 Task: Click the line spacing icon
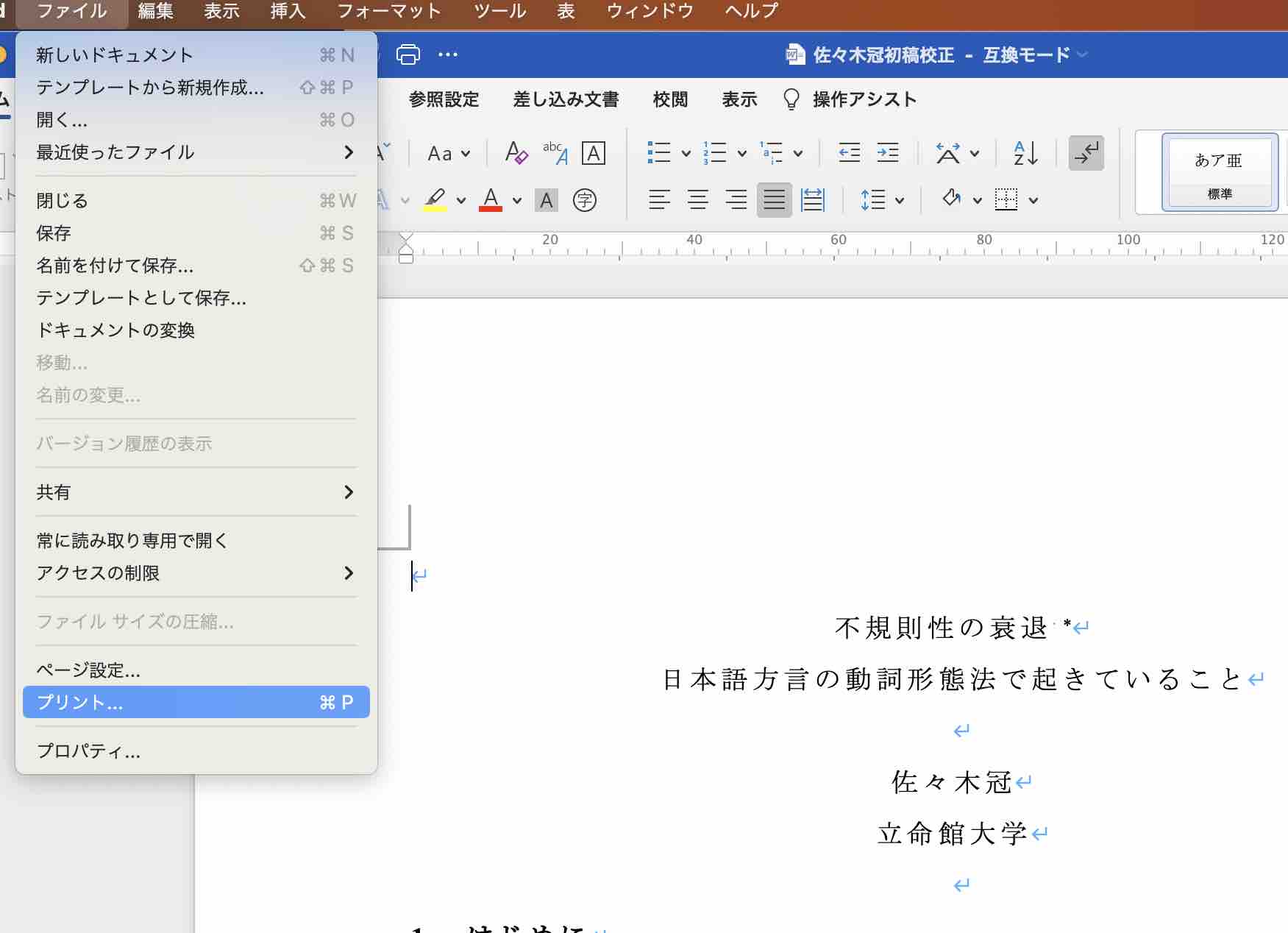pos(873,199)
